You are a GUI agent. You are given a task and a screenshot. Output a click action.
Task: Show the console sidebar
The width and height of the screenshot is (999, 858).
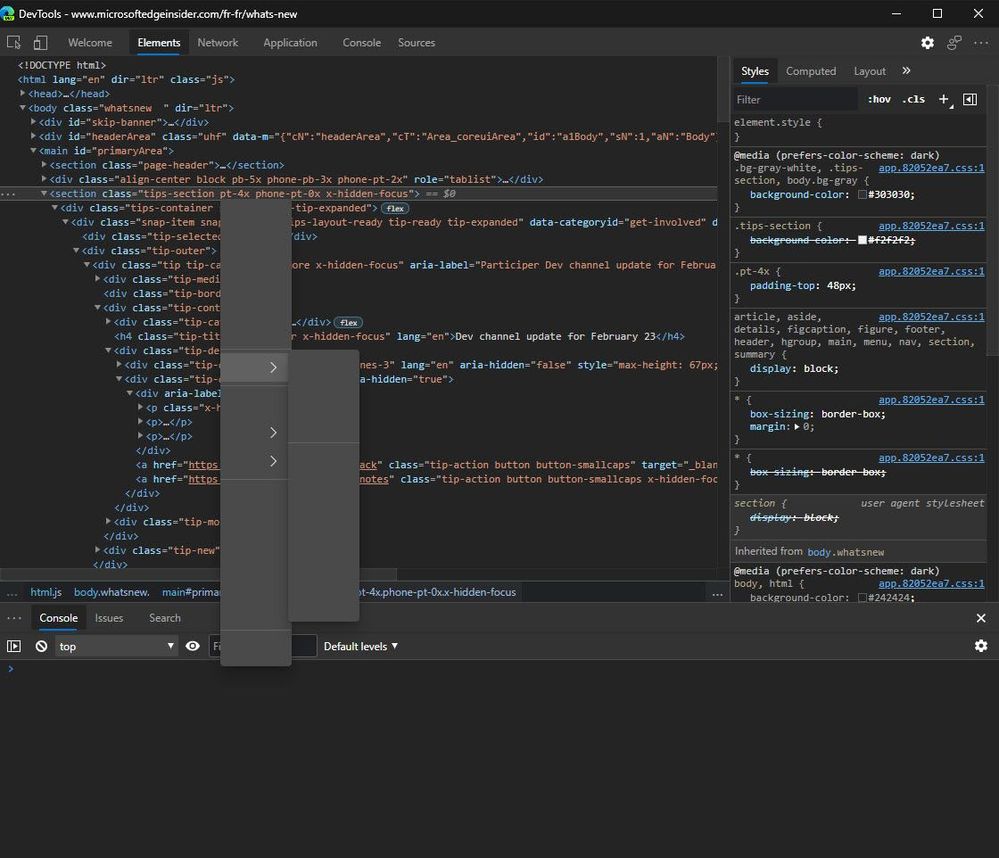pyautogui.click(x=14, y=646)
